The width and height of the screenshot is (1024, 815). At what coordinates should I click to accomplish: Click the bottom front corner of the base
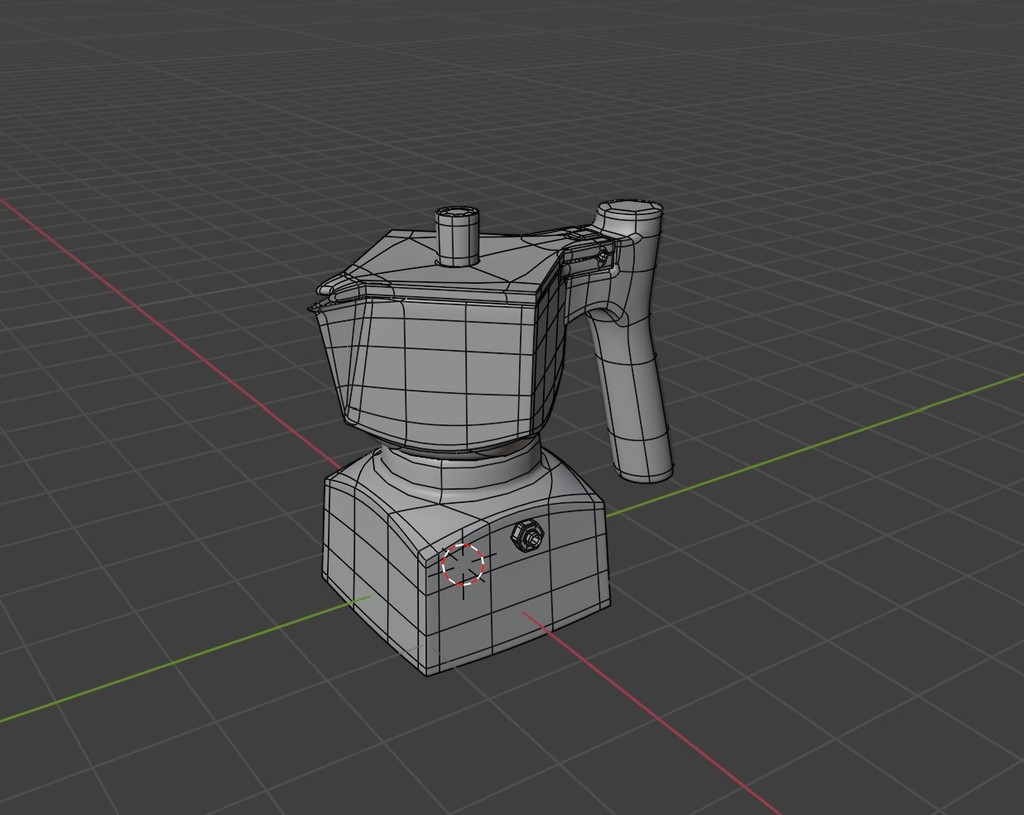[429, 673]
